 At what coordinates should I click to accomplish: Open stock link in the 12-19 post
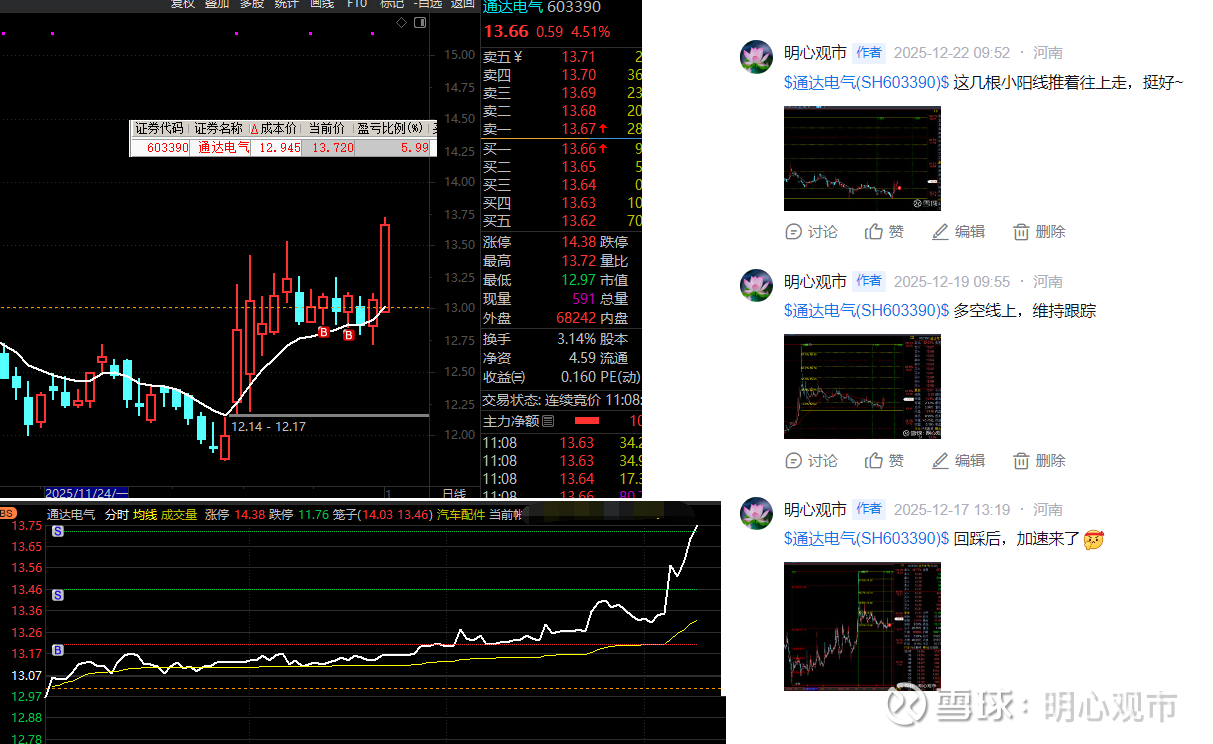pyautogui.click(x=866, y=311)
